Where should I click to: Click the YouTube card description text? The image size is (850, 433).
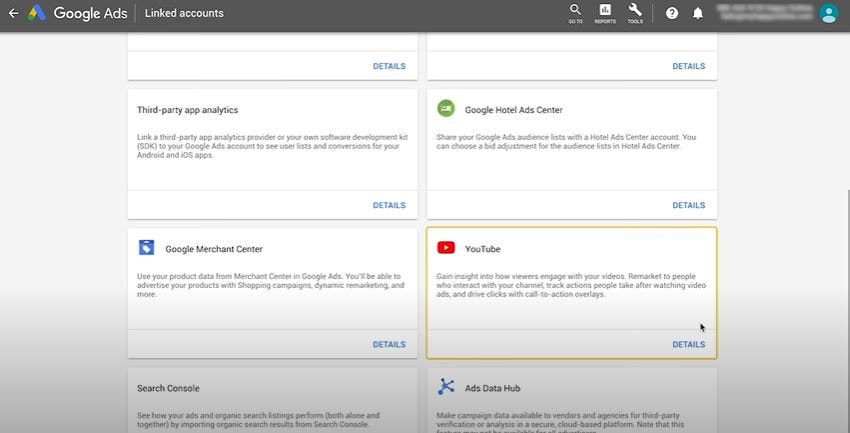tap(571, 286)
